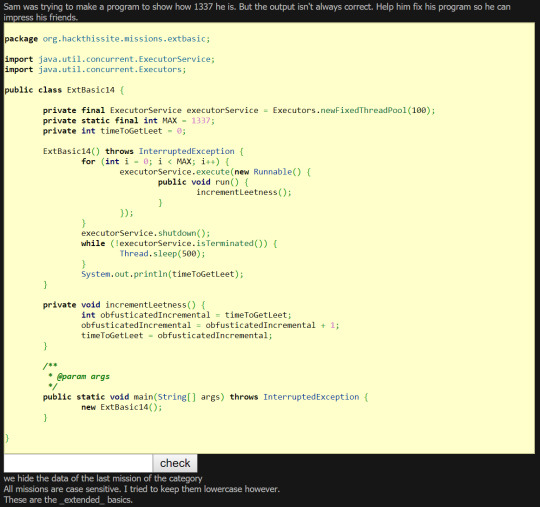
Task: Click 'timeToGetLeet = obfusticatedIncremental;' line
Action: (177, 335)
